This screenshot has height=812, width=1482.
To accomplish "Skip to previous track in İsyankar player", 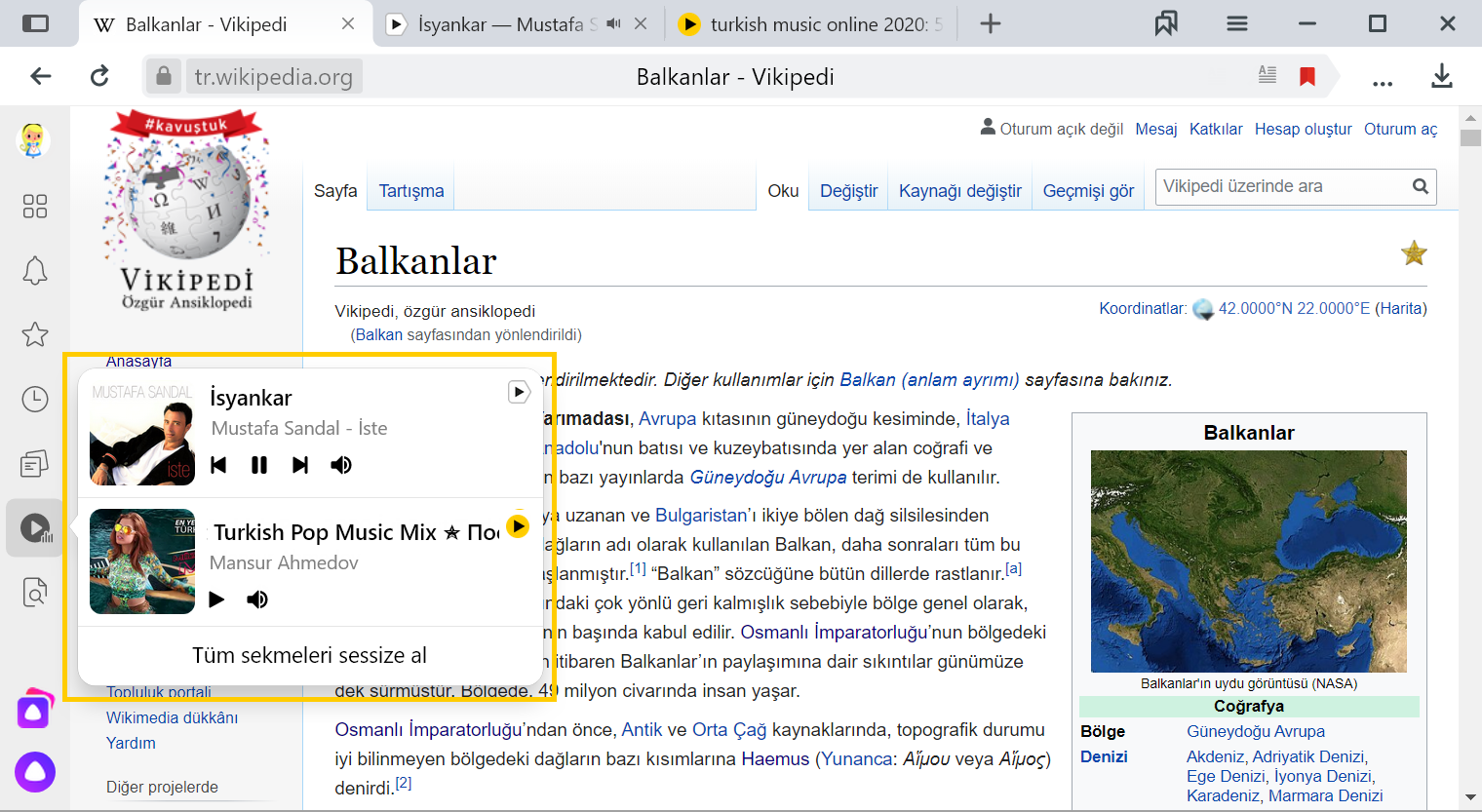I will click(x=218, y=465).
